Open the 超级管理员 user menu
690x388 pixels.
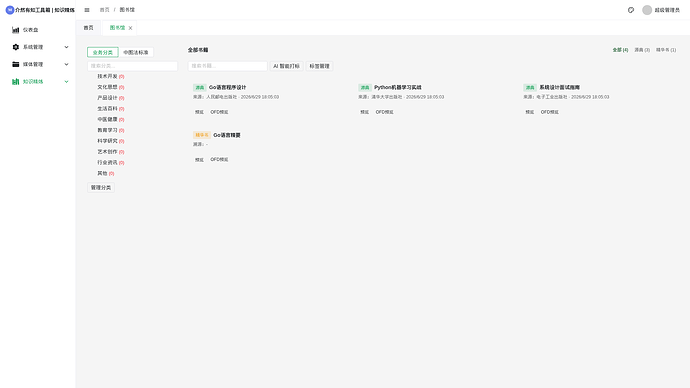(667, 10)
